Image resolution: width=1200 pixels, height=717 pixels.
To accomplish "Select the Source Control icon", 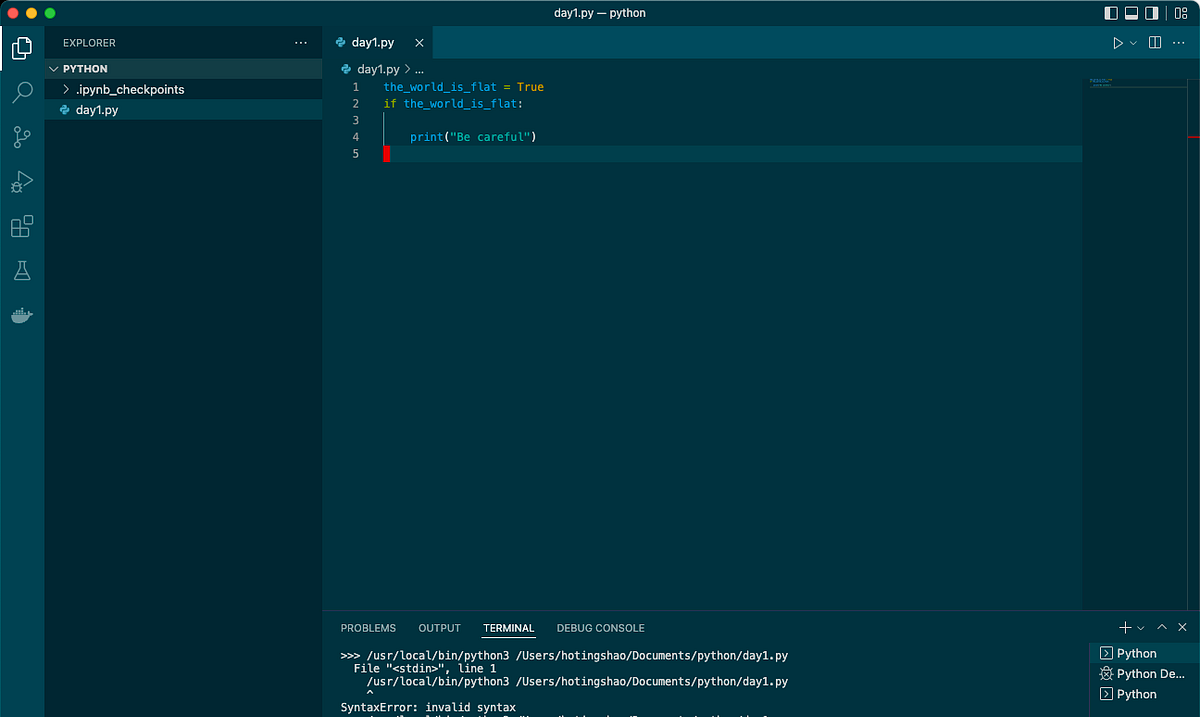I will [x=22, y=137].
